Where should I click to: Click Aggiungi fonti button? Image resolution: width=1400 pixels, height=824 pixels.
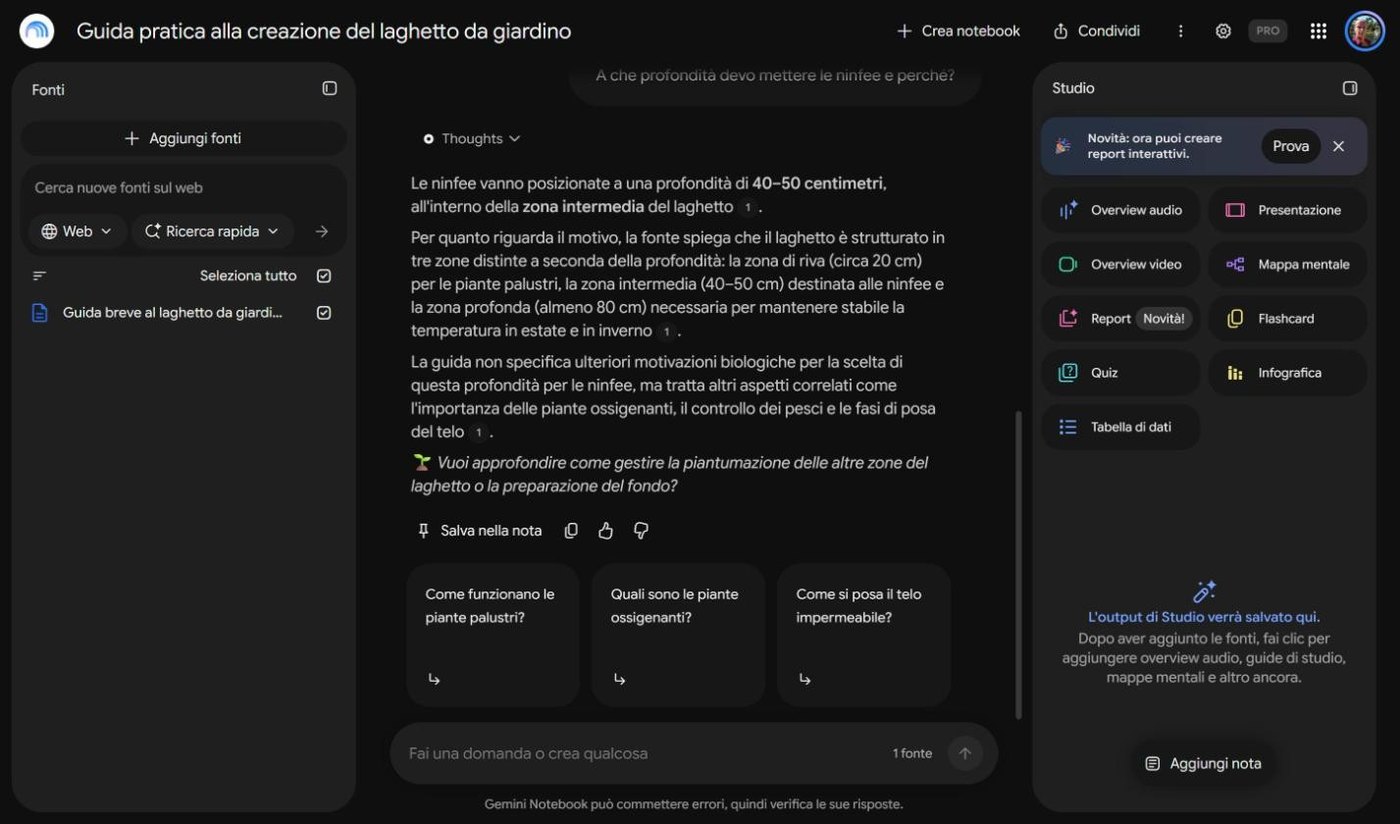click(184, 138)
